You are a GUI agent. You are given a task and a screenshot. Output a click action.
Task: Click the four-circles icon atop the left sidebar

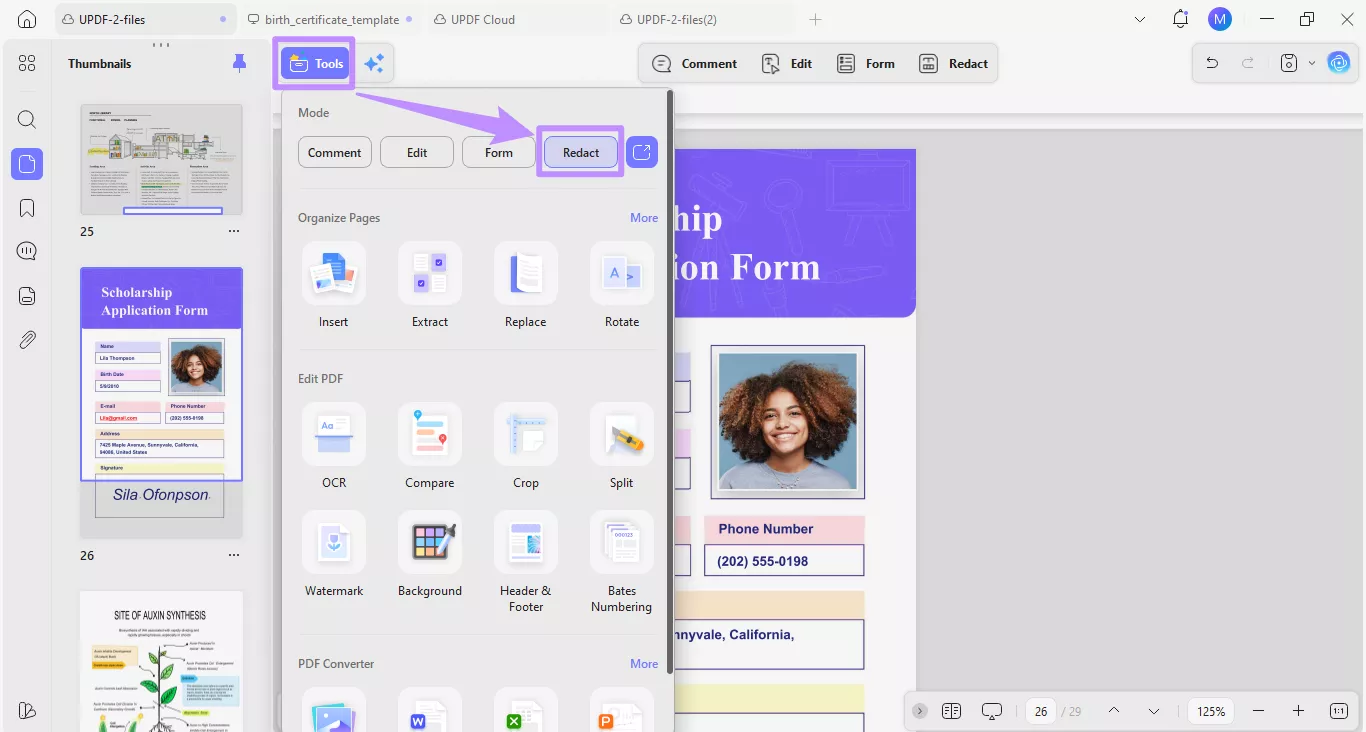[x=27, y=64]
